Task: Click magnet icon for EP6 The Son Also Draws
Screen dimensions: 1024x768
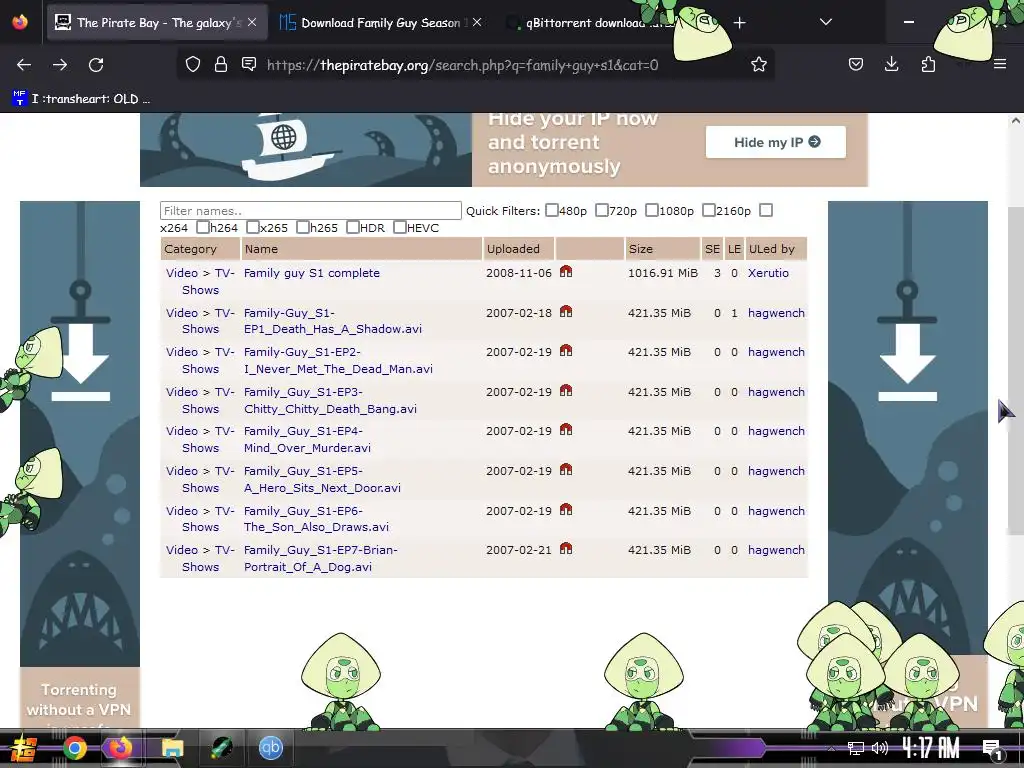Action: pyautogui.click(x=566, y=509)
